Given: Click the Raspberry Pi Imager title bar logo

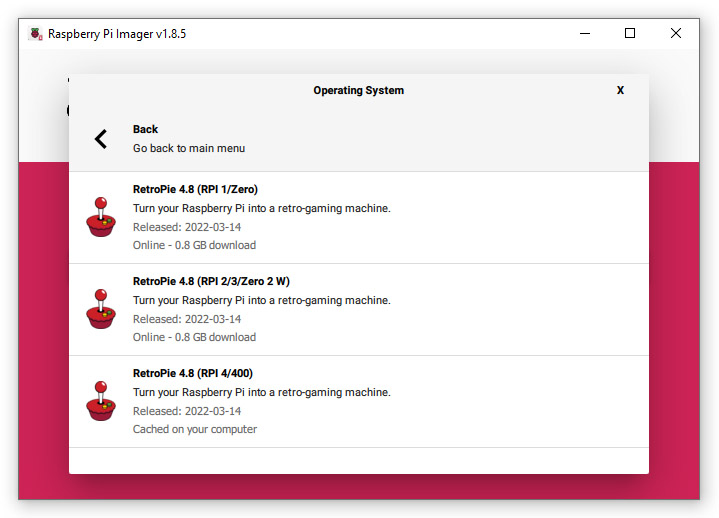Looking at the screenshot, I should (x=35, y=33).
